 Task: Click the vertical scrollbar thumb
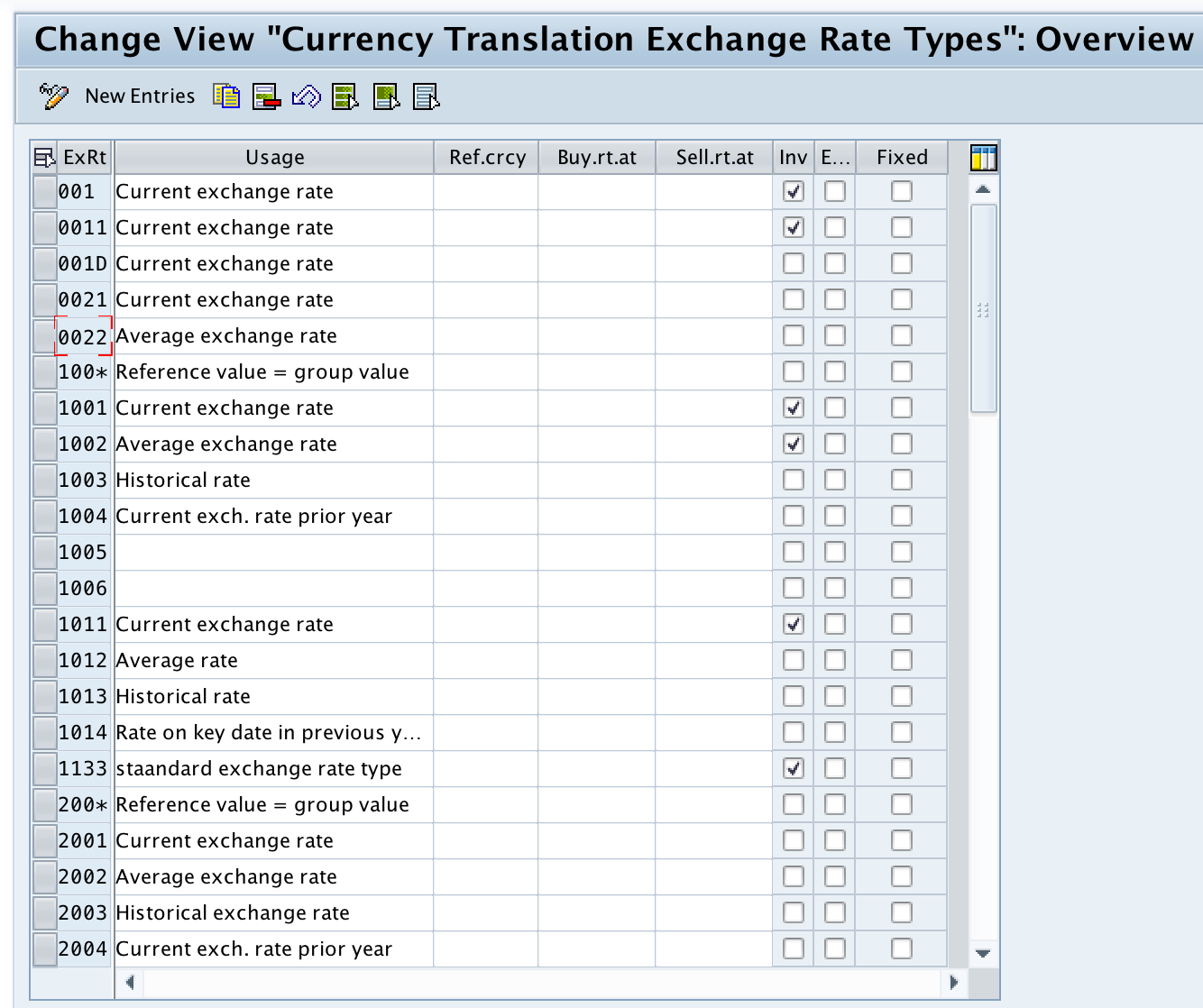[x=983, y=308]
